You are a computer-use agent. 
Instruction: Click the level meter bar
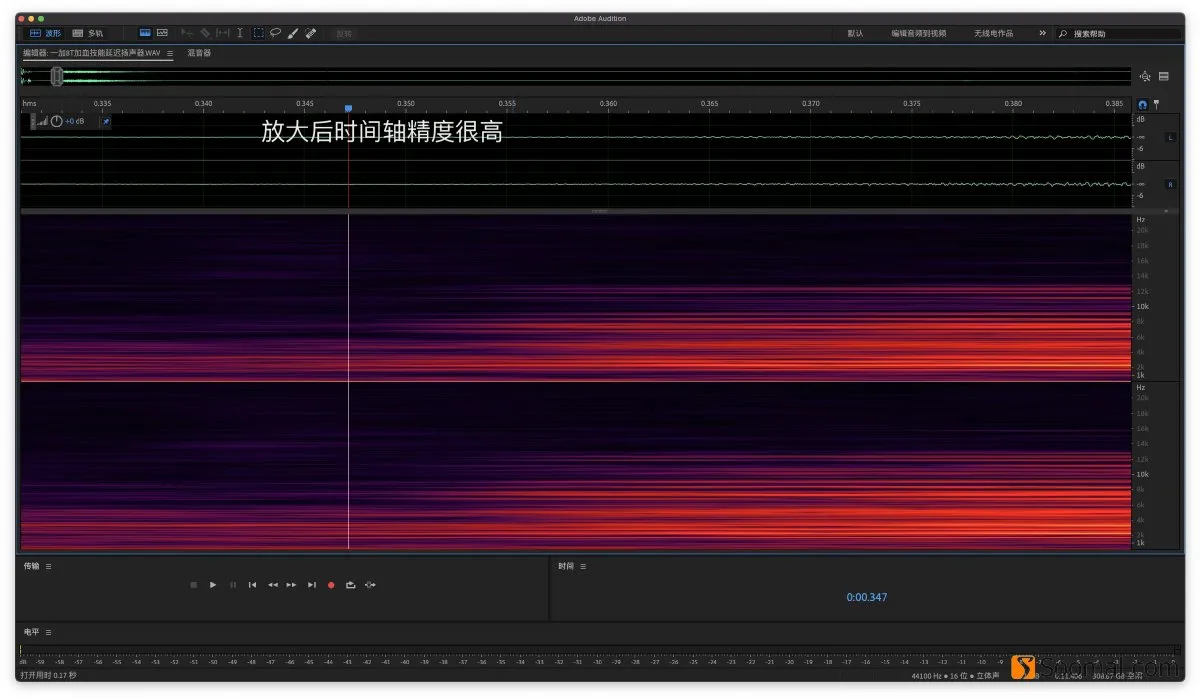point(600,650)
